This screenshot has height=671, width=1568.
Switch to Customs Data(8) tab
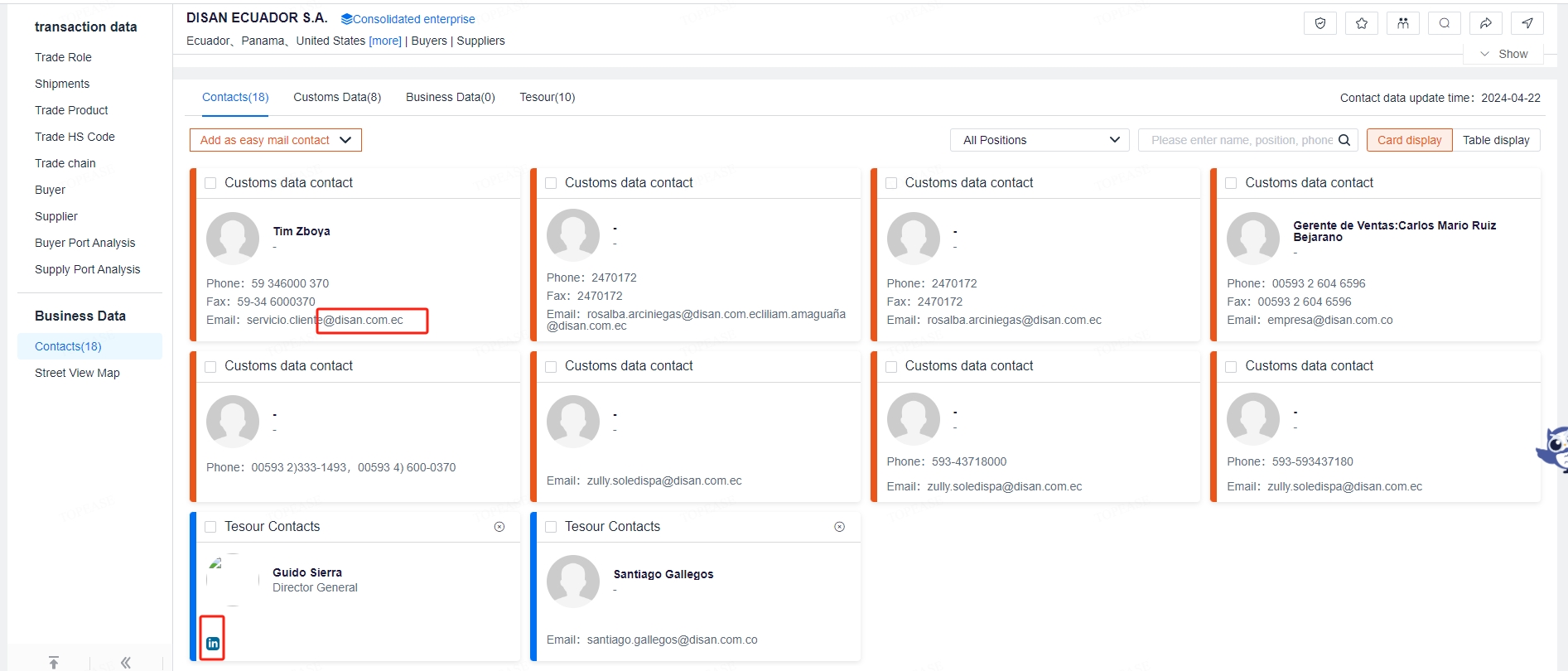[337, 97]
